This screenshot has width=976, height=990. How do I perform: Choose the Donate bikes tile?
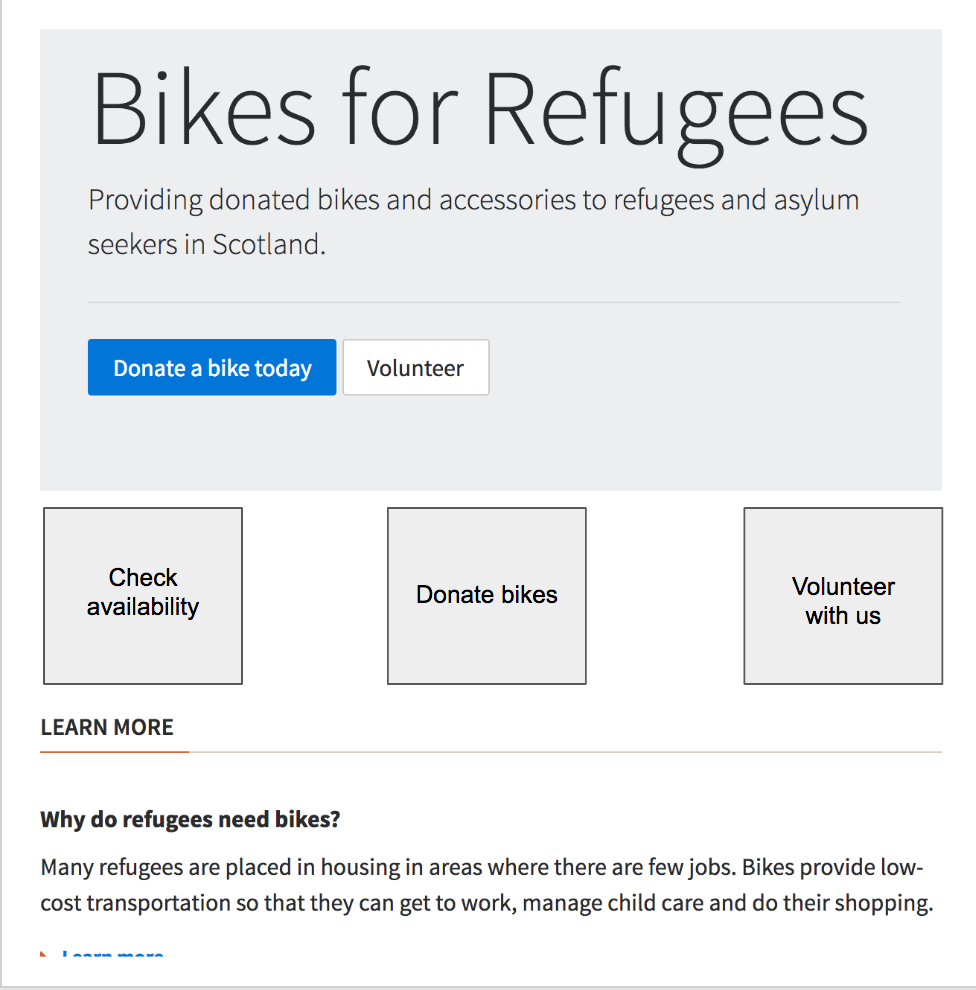tap(487, 595)
